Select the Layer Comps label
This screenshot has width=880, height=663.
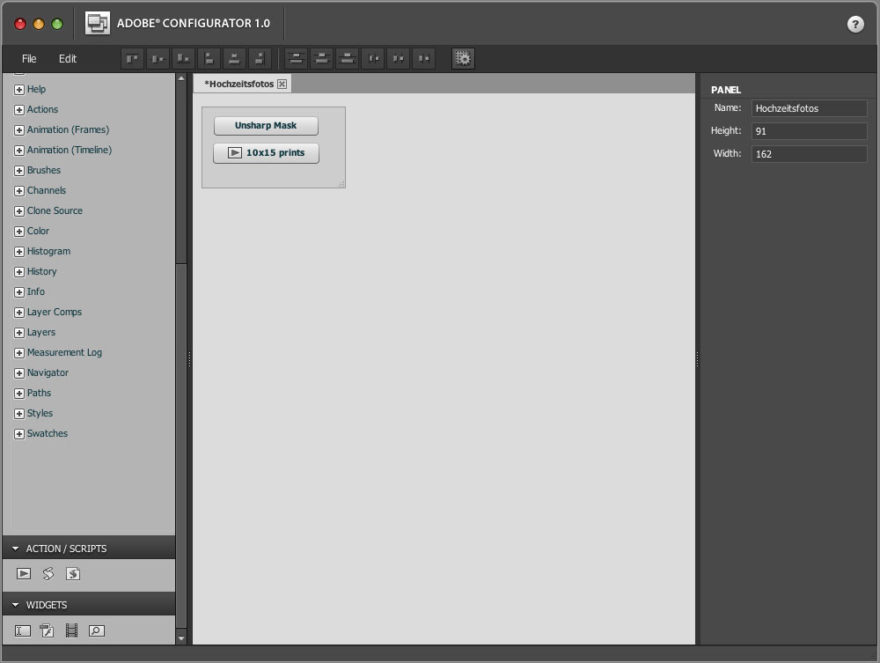click(x=54, y=312)
